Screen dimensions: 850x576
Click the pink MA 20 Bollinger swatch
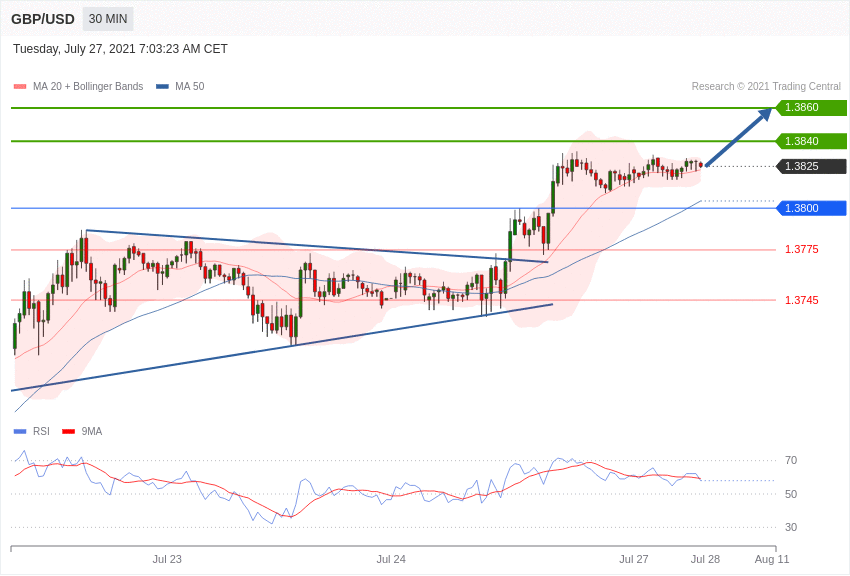pyautogui.click(x=20, y=87)
